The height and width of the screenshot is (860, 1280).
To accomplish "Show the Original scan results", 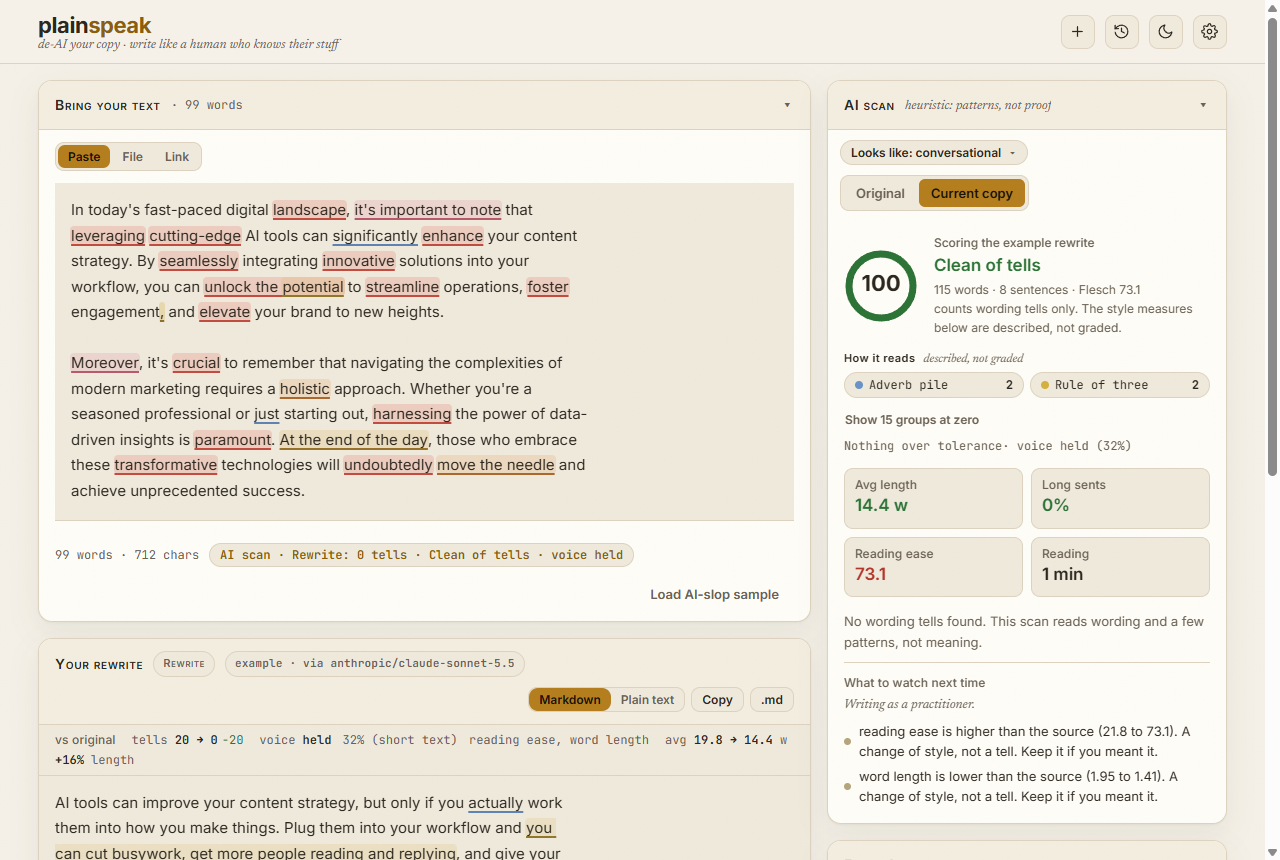I will point(880,193).
